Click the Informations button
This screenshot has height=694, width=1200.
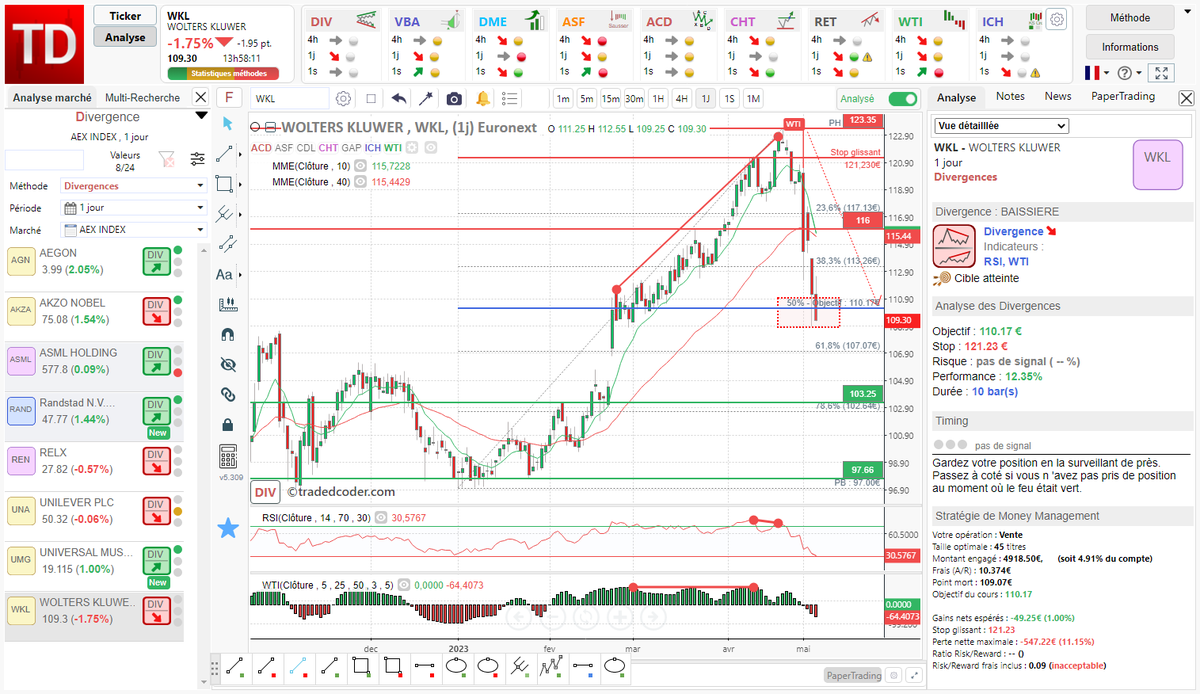point(1130,47)
